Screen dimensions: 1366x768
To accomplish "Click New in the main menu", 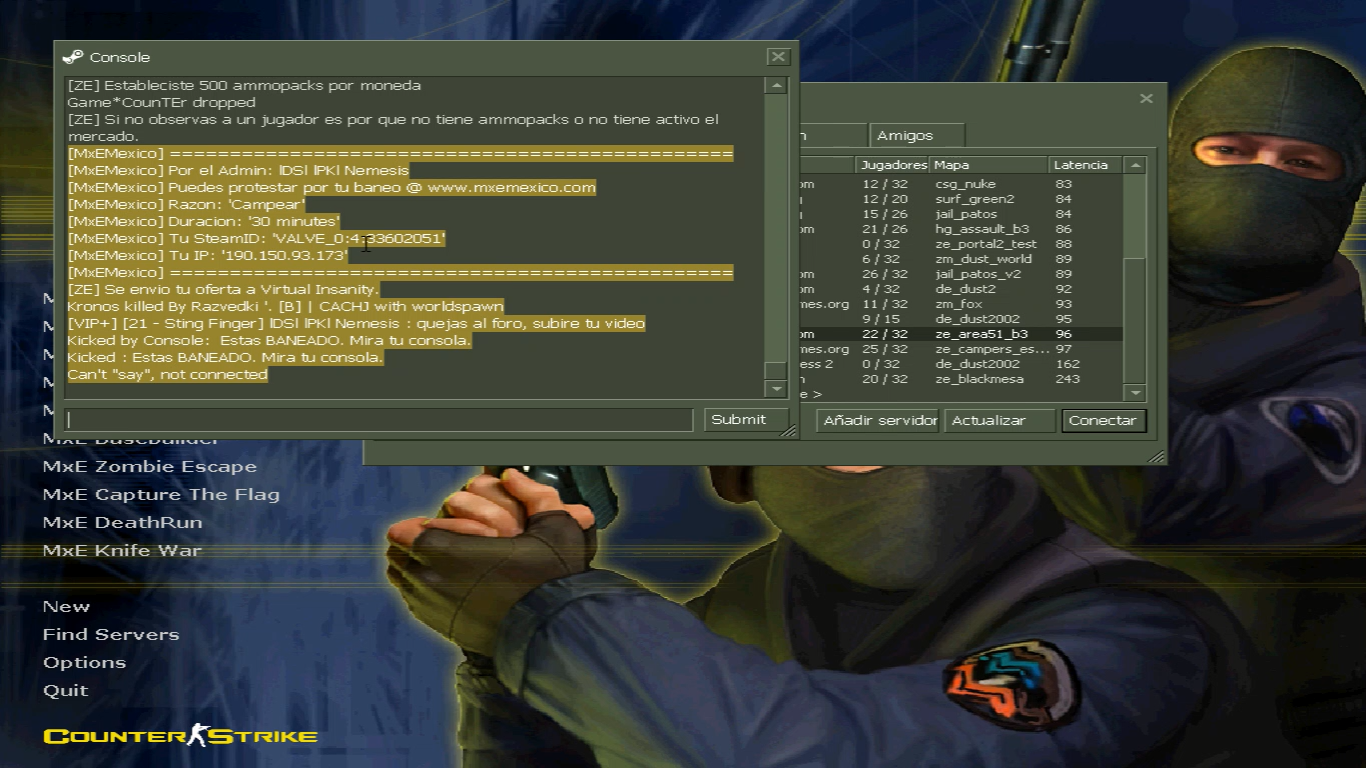I will 66,607.
